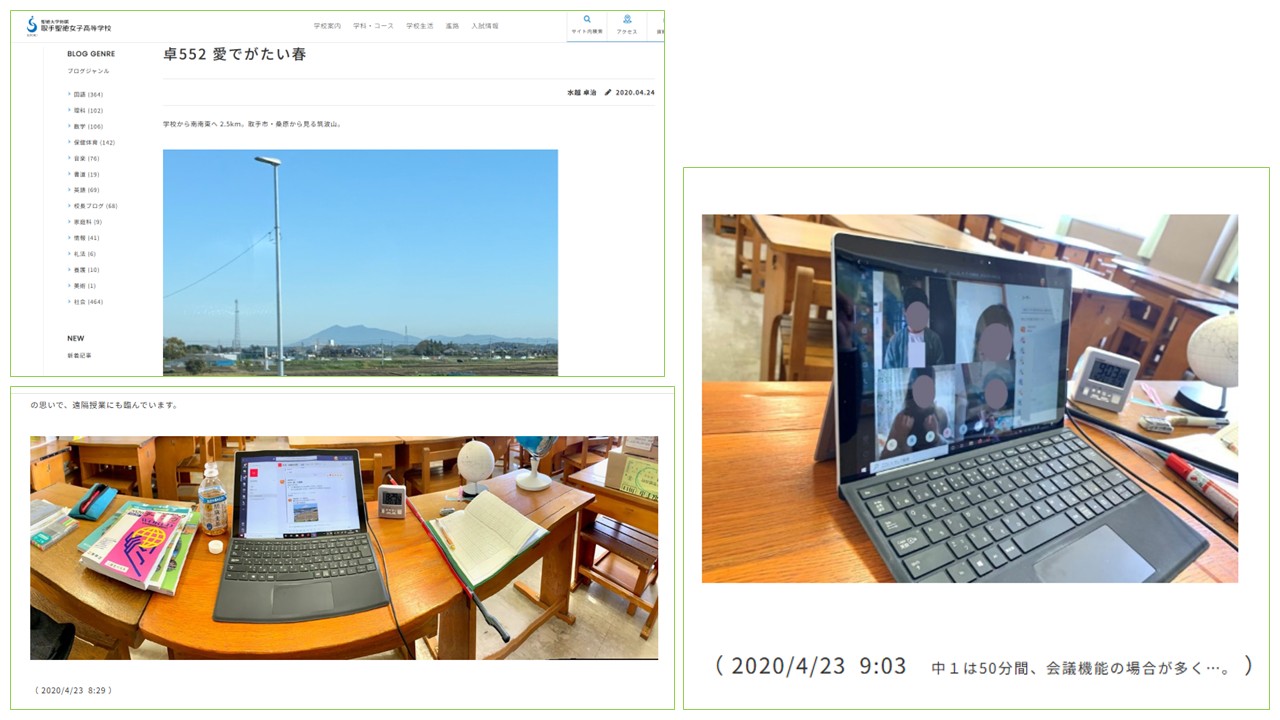Go to 進路 in the navigation bar
This screenshot has width=1280, height=720.
452,26
